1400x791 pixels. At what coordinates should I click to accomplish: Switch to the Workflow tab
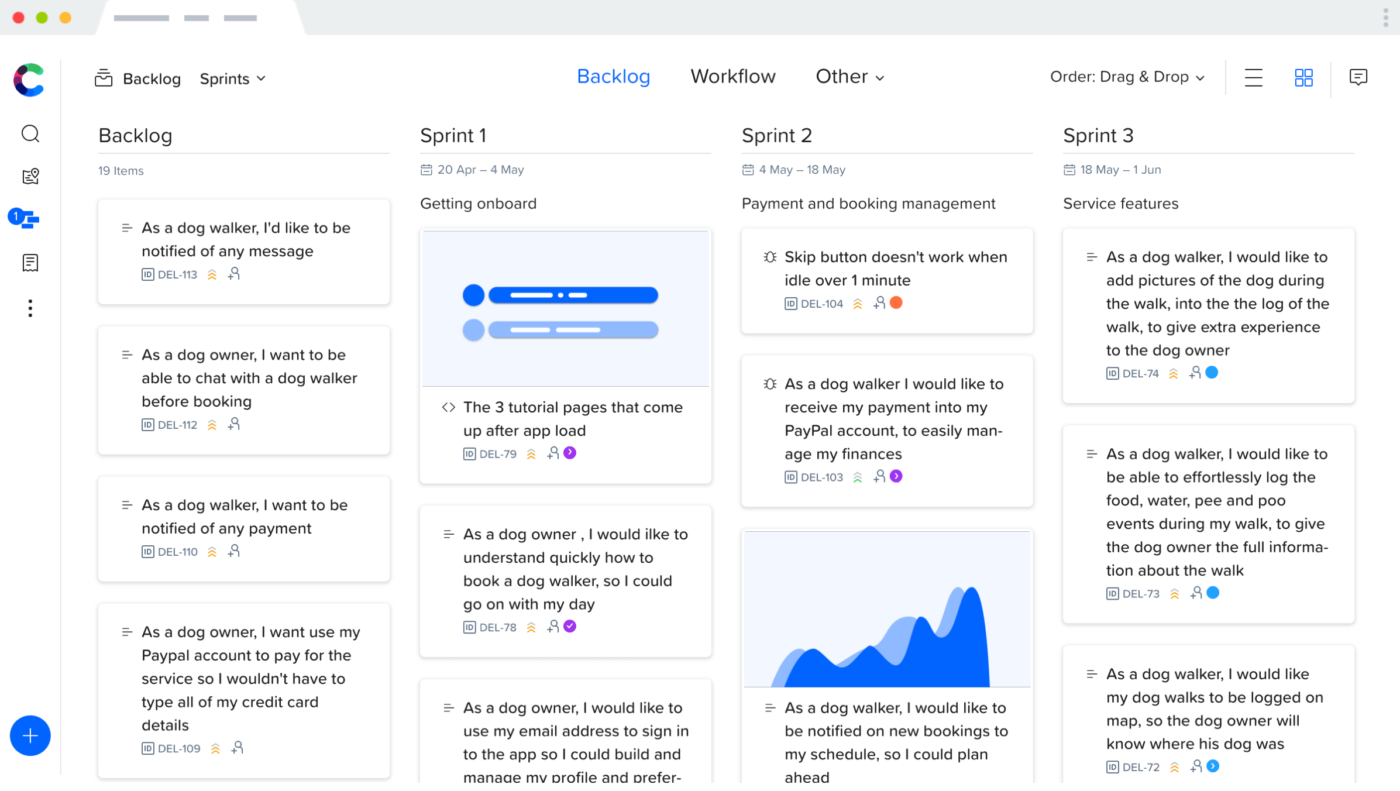click(732, 77)
